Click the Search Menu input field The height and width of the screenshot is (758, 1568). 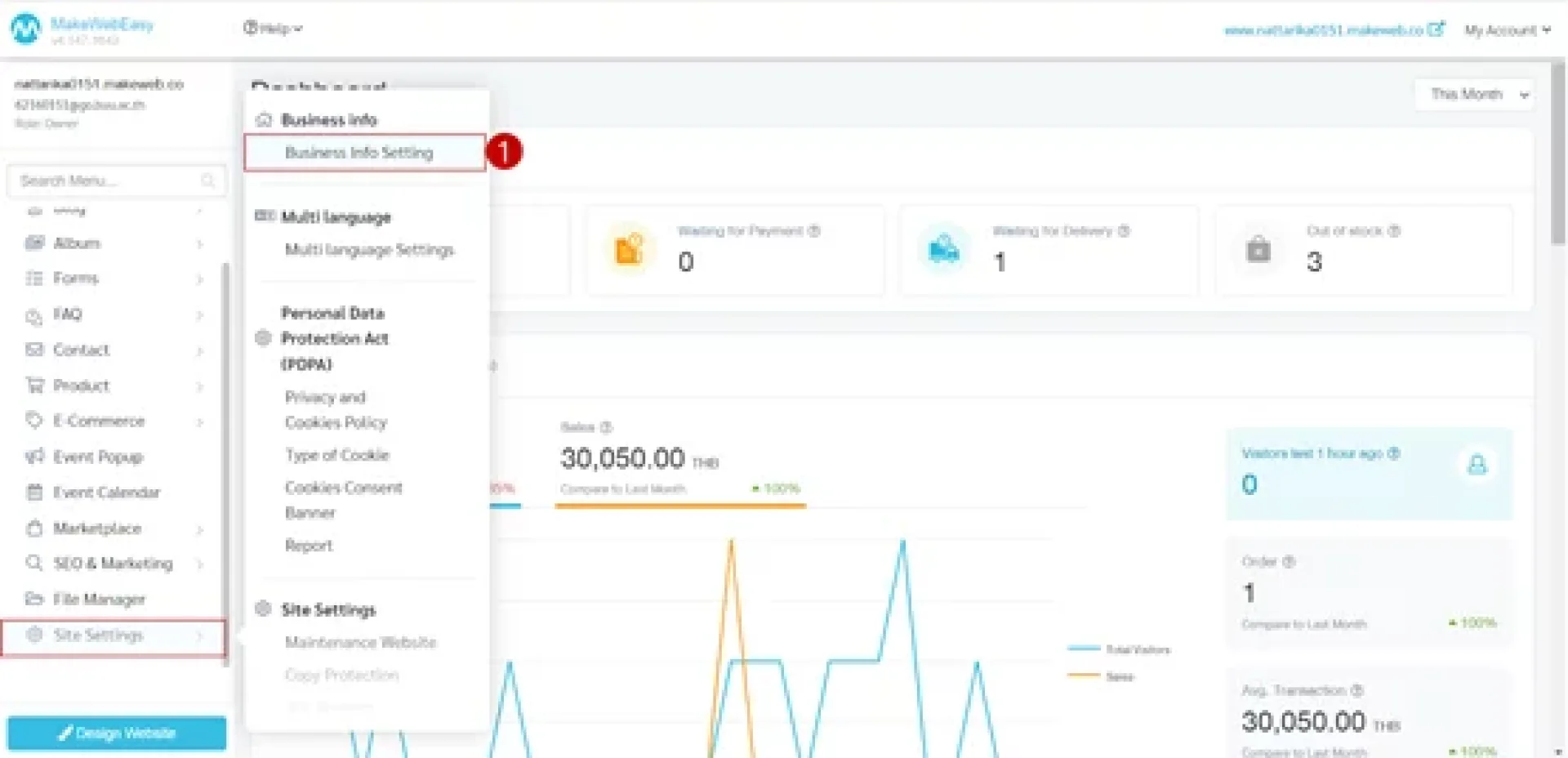pyautogui.click(x=106, y=181)
